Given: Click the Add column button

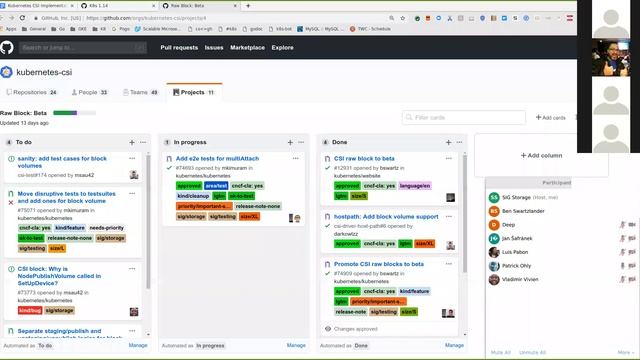Looking at the screenshot, I should [541, 156].
